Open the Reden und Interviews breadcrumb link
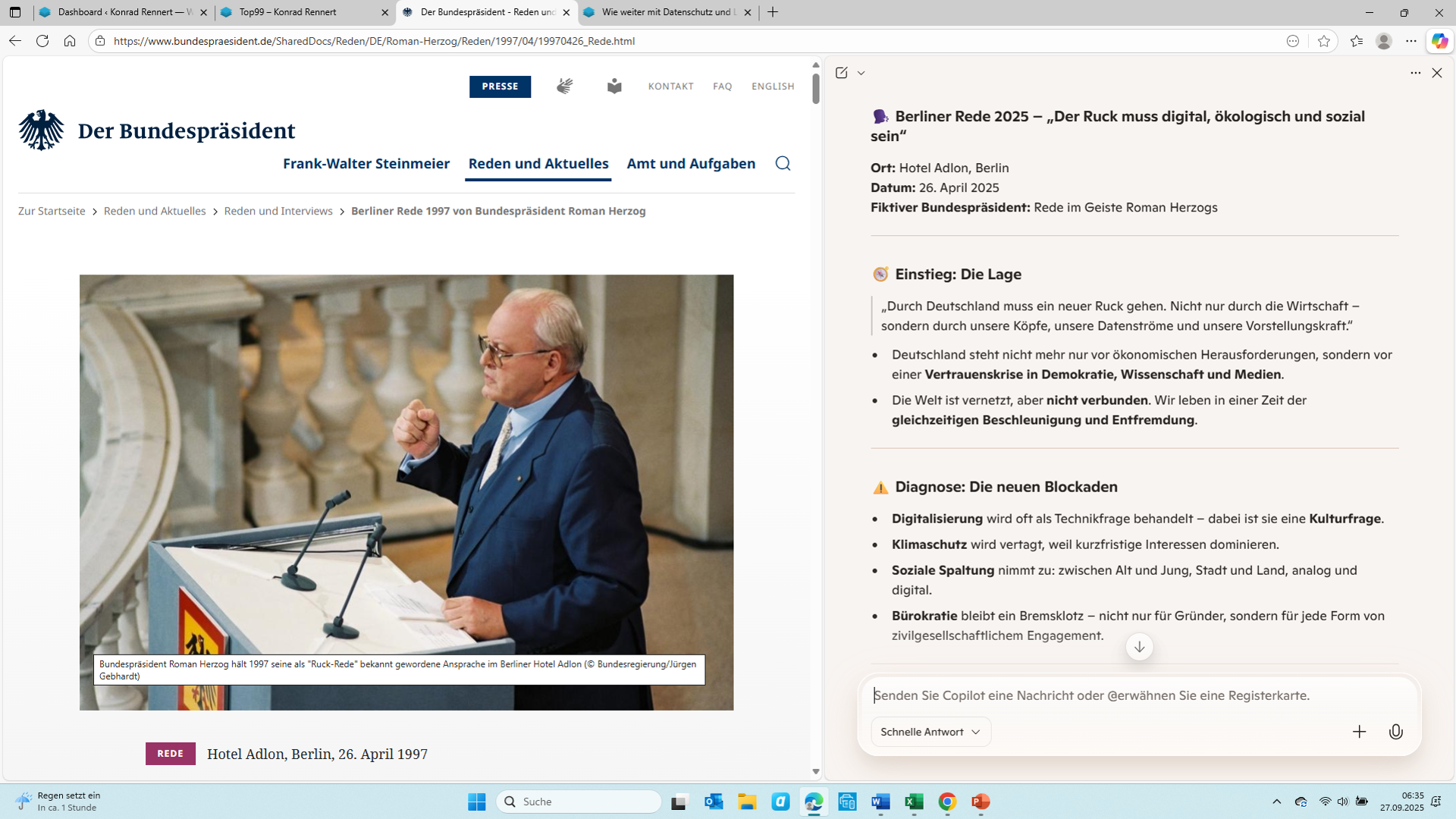 [x=278, y=211]
